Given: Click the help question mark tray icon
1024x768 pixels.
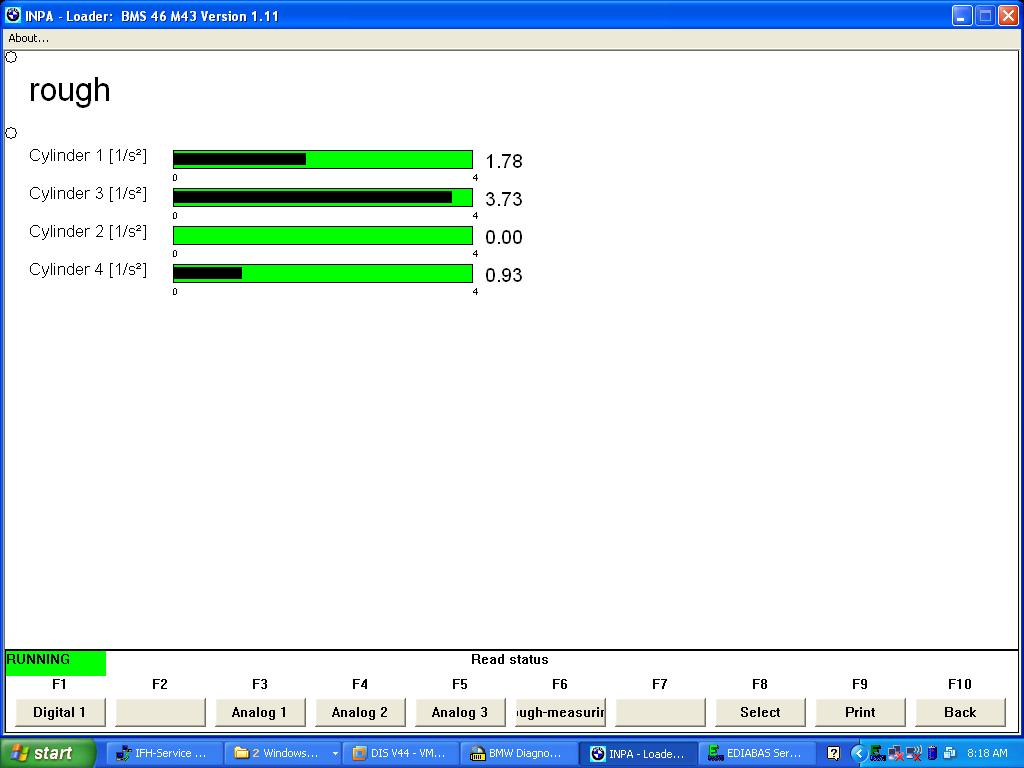Looking at the screenshot, I should point(833,753).
